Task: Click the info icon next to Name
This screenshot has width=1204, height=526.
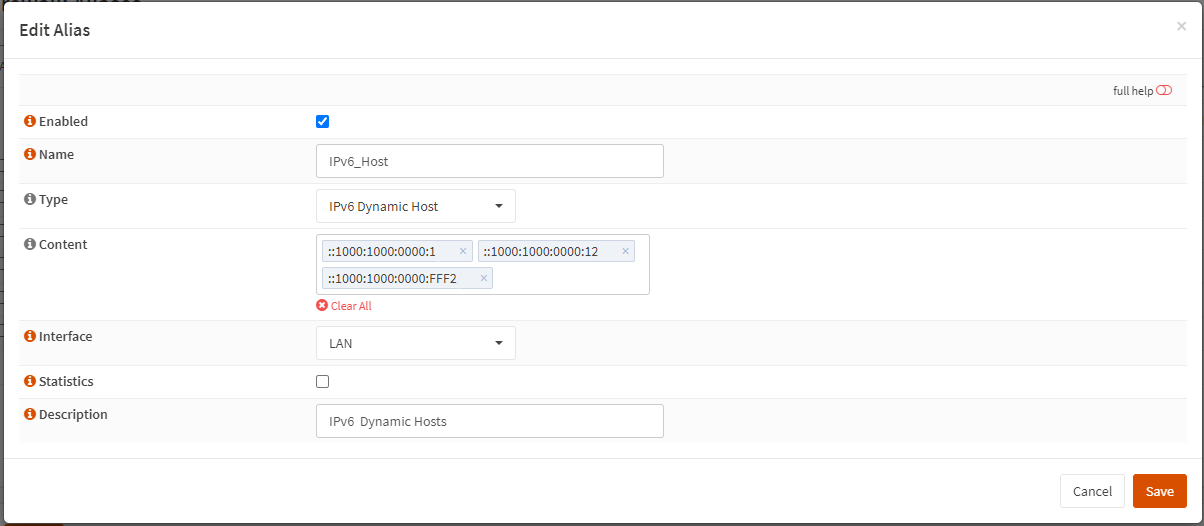Action: pos(30,155)
